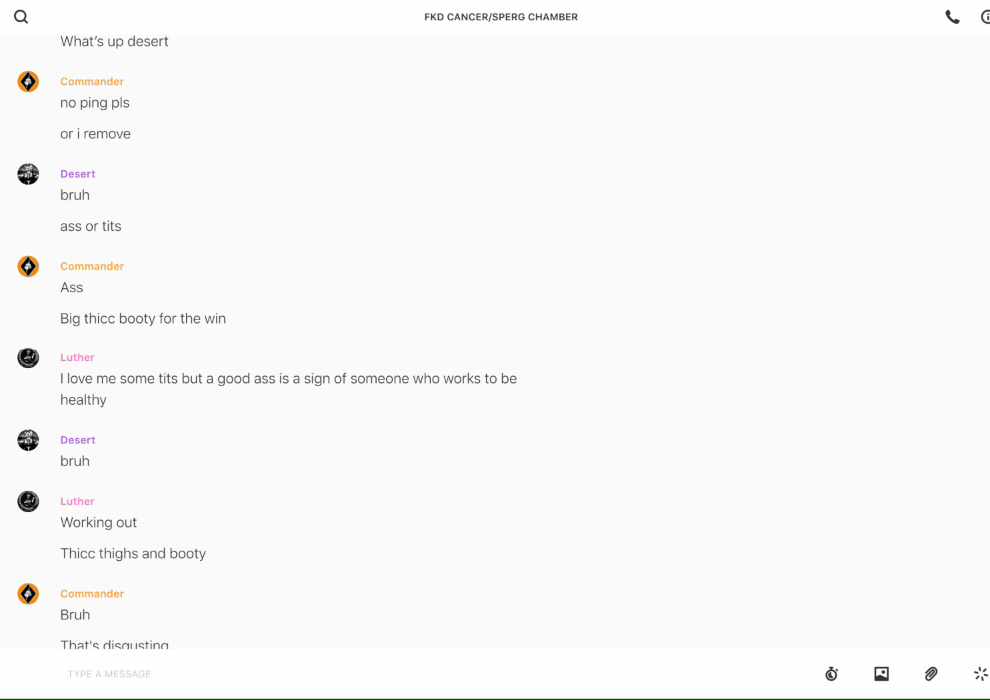Open the burst icon beside the paperclip
This screenshot has height=700, width=990.
[981, 674]
